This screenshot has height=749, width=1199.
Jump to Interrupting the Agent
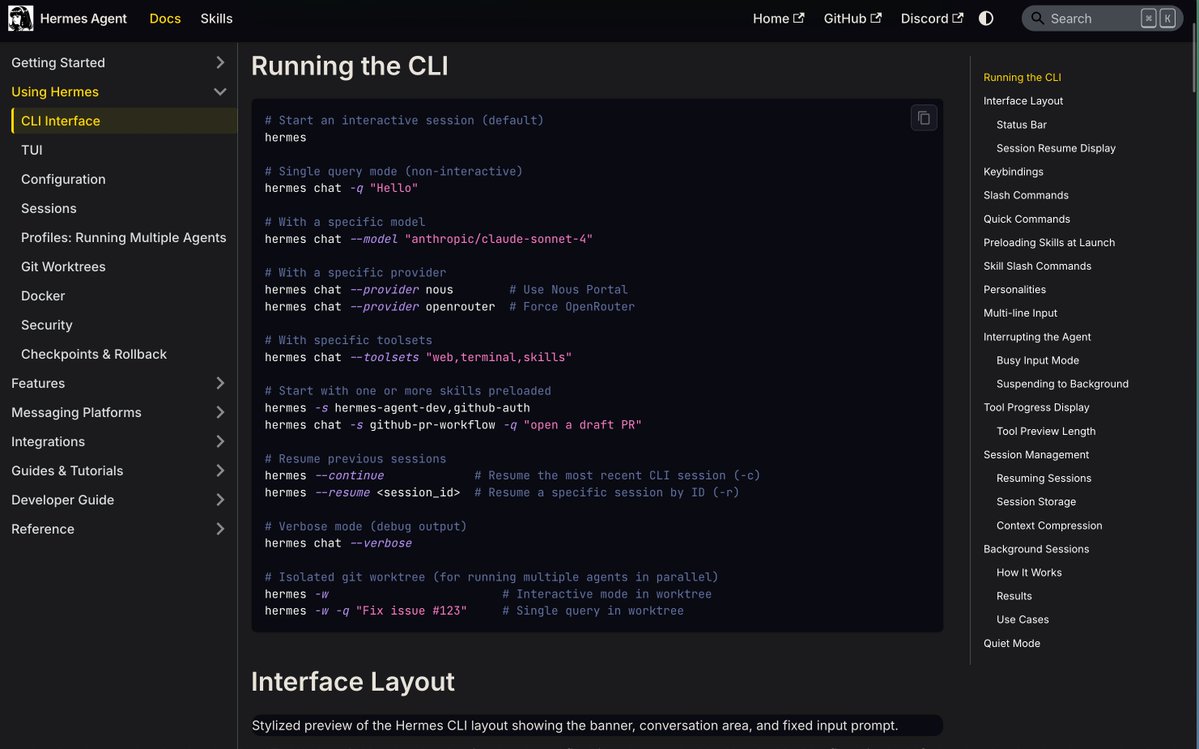point(1037,337)
